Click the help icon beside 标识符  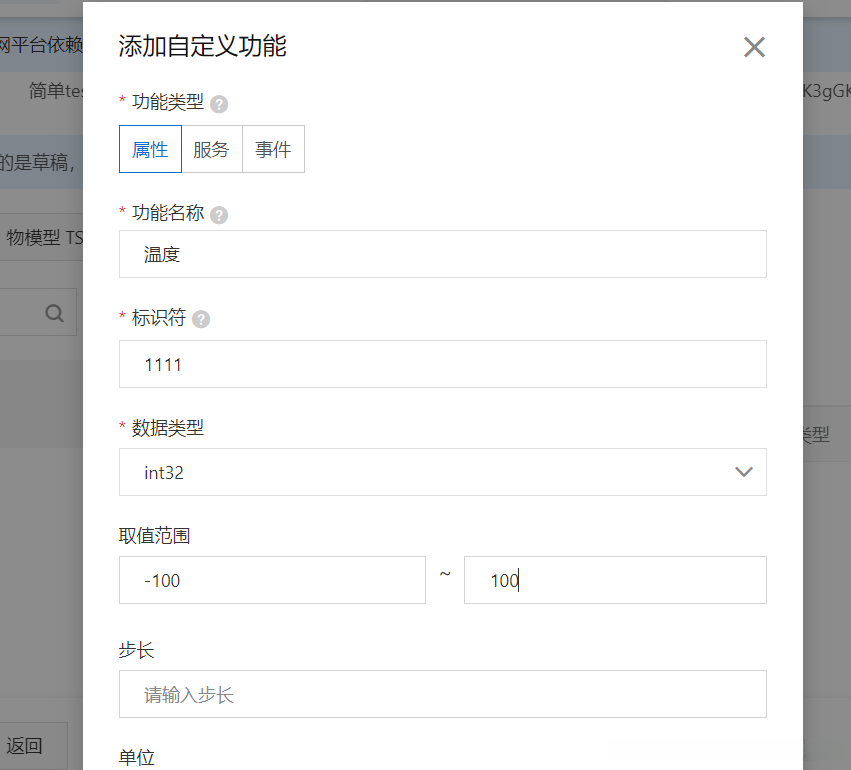200,319
